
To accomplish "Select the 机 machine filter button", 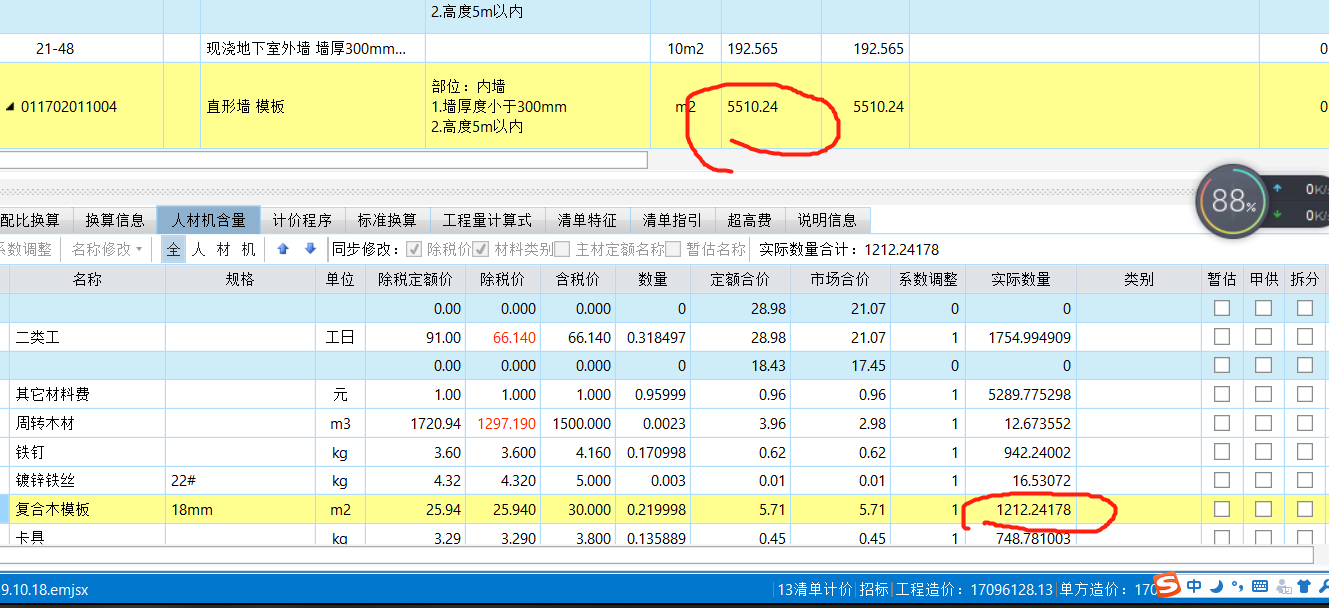I will coord(249,249).
